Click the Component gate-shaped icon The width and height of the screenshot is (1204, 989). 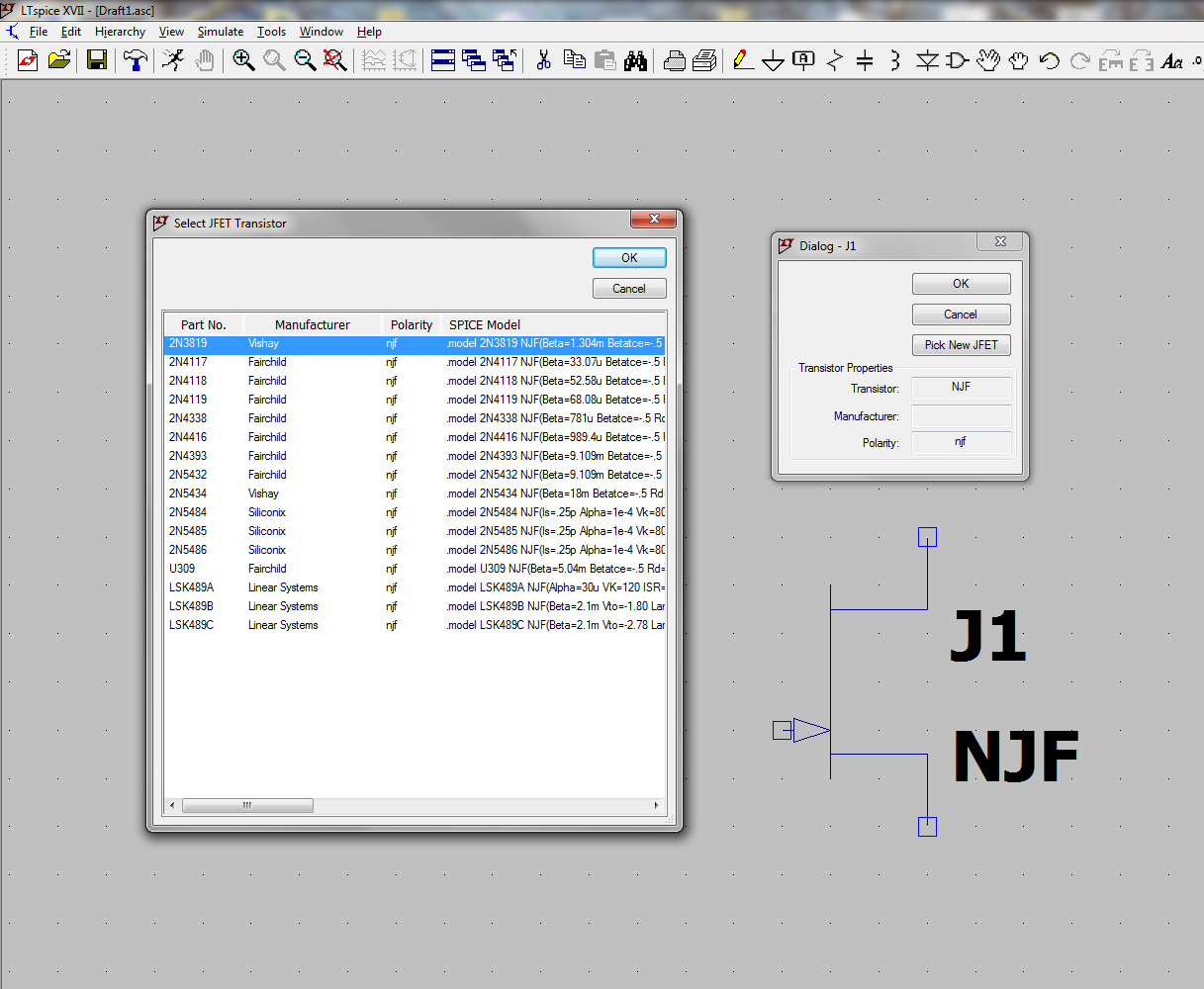957,60
